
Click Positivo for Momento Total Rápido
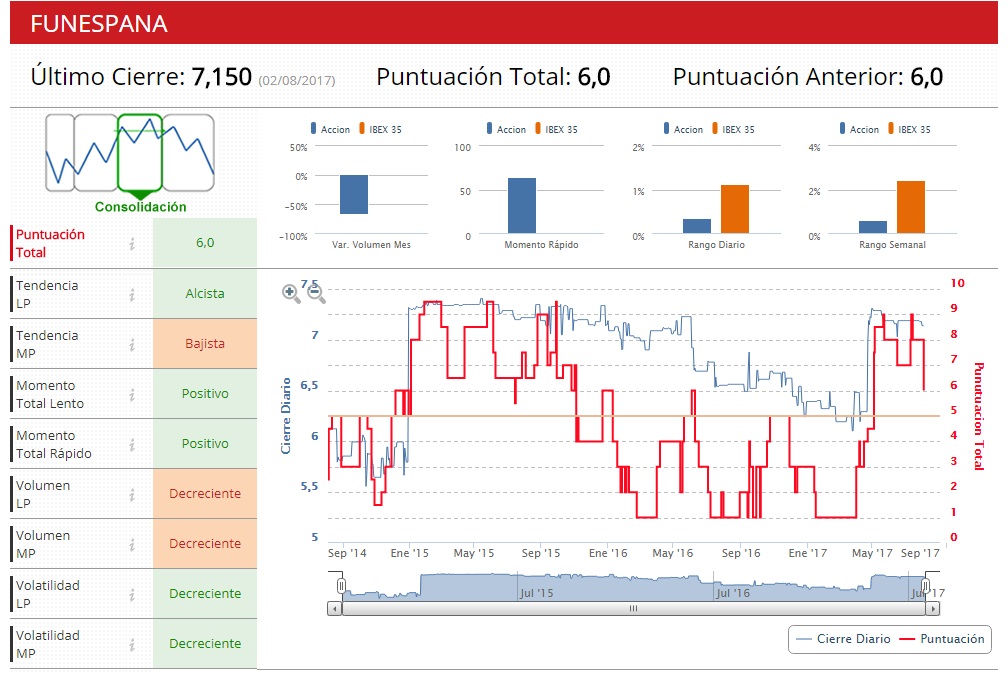pos(205,444)
